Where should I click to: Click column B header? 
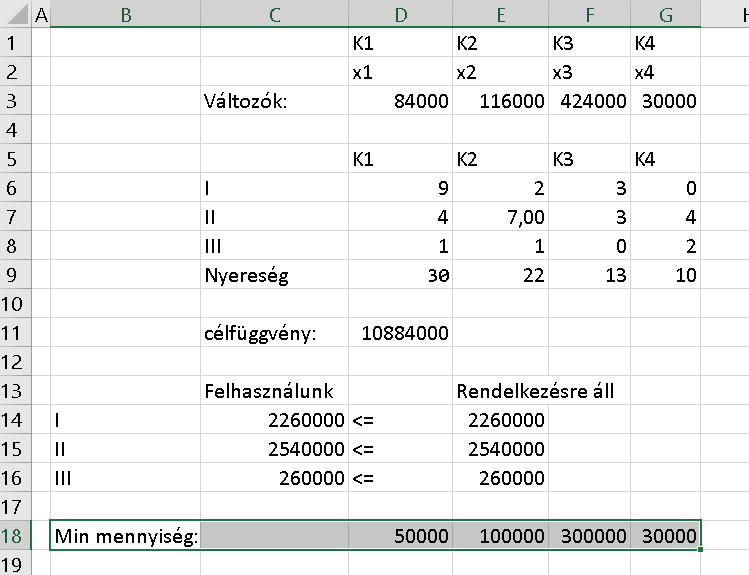pos(125,15)
